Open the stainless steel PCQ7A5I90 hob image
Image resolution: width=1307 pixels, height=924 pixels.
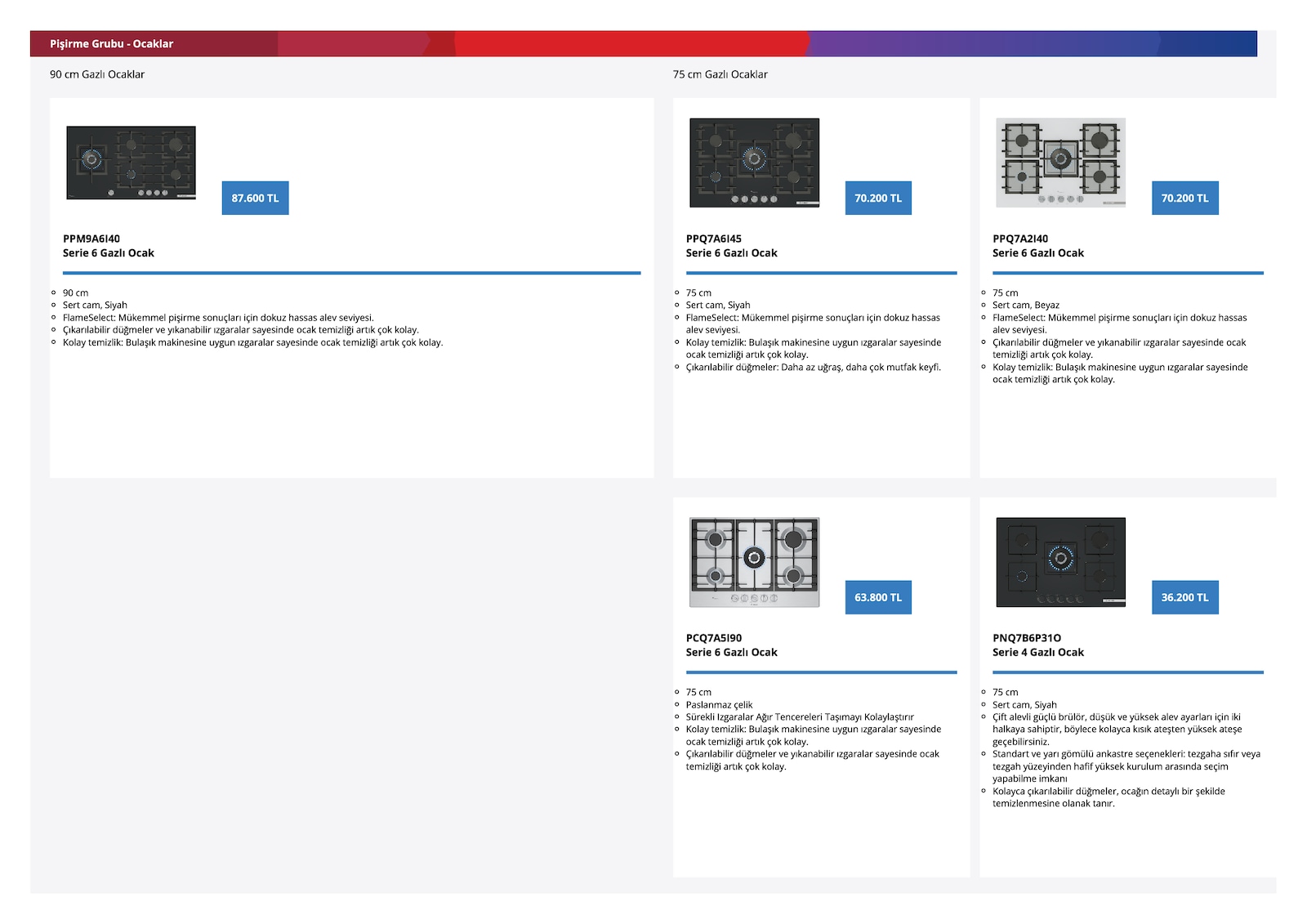(x=754, y=562)
